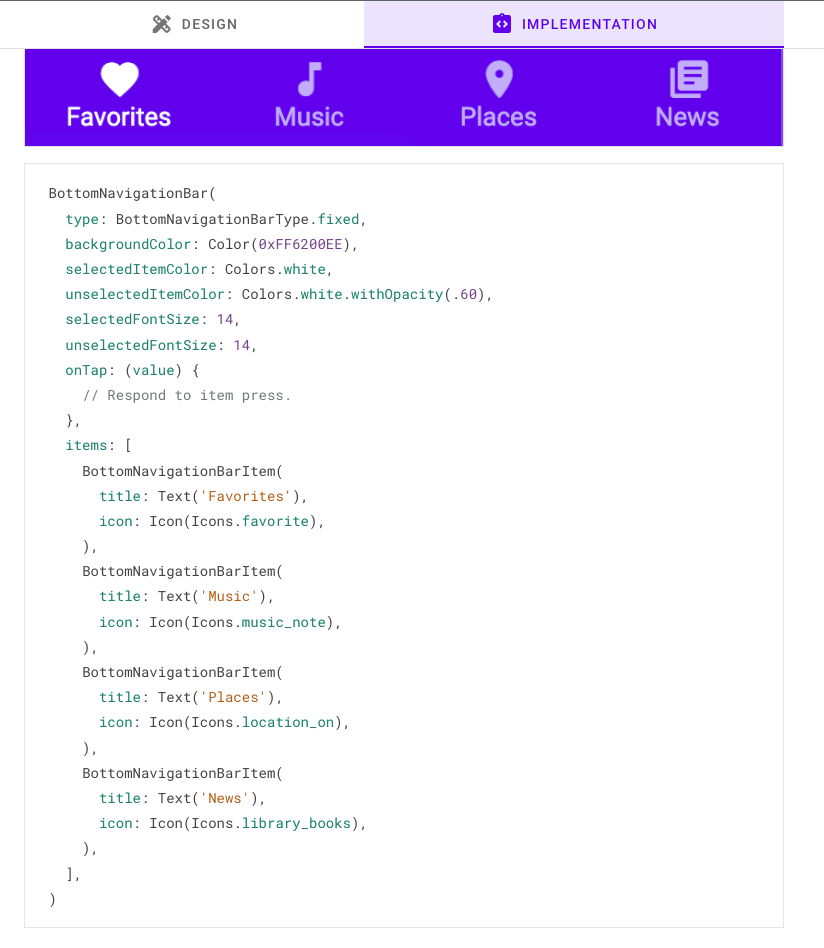This screenshot has height=948, width=824.
Task: Click the heart icon in the navigation bar
Action: [119, 79]
